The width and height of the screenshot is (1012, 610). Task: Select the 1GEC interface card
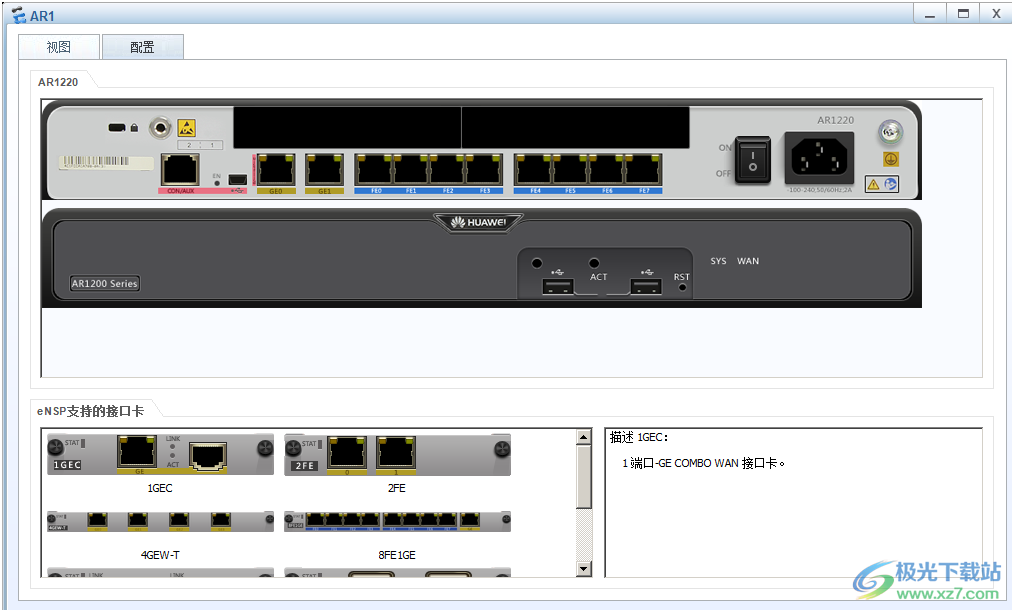(160, 455)
